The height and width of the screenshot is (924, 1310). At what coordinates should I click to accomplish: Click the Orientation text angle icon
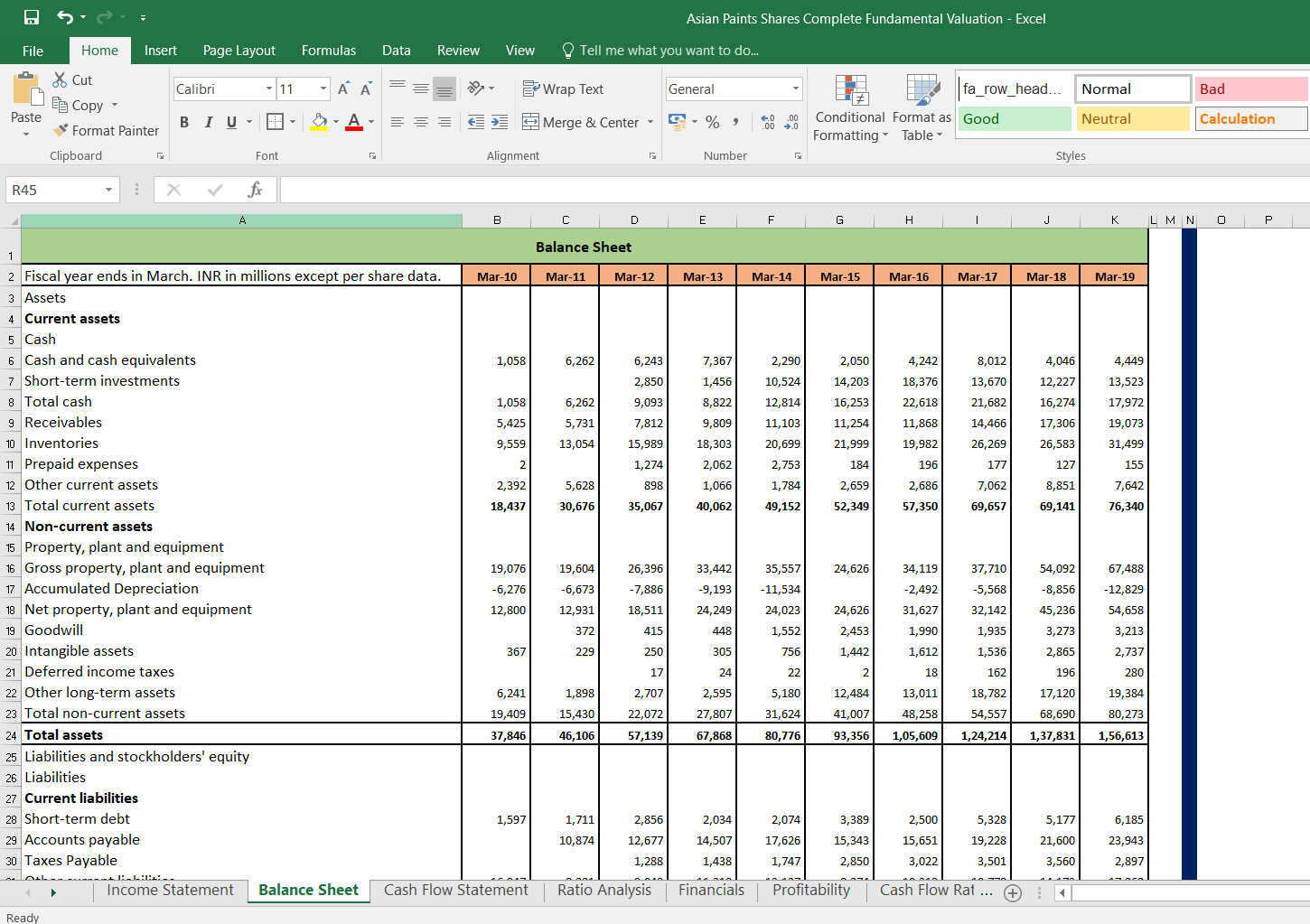(x=476, y=89)
